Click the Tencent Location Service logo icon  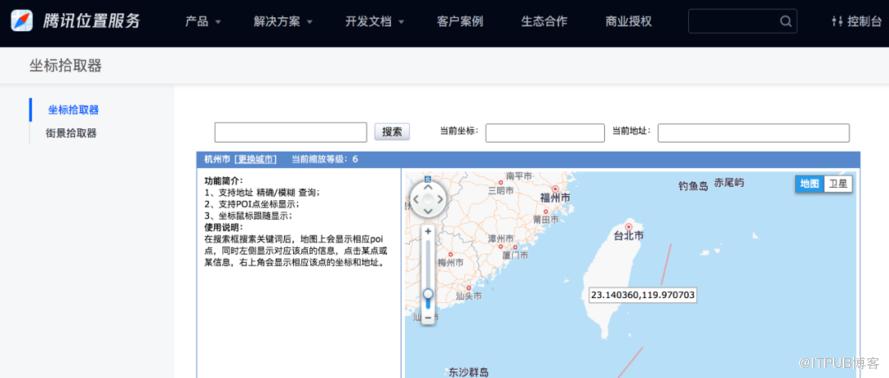(x=22, y=20)
